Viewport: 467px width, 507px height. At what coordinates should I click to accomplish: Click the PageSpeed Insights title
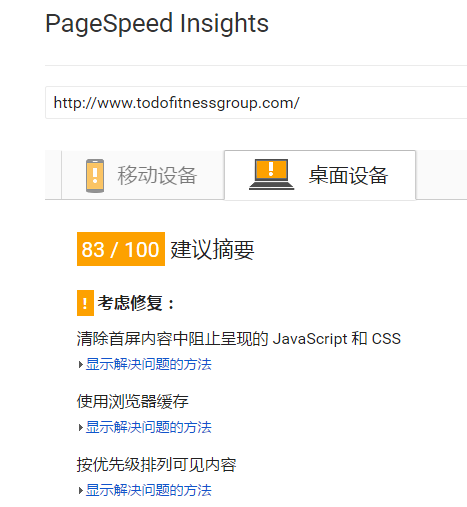tap(157, 24)
